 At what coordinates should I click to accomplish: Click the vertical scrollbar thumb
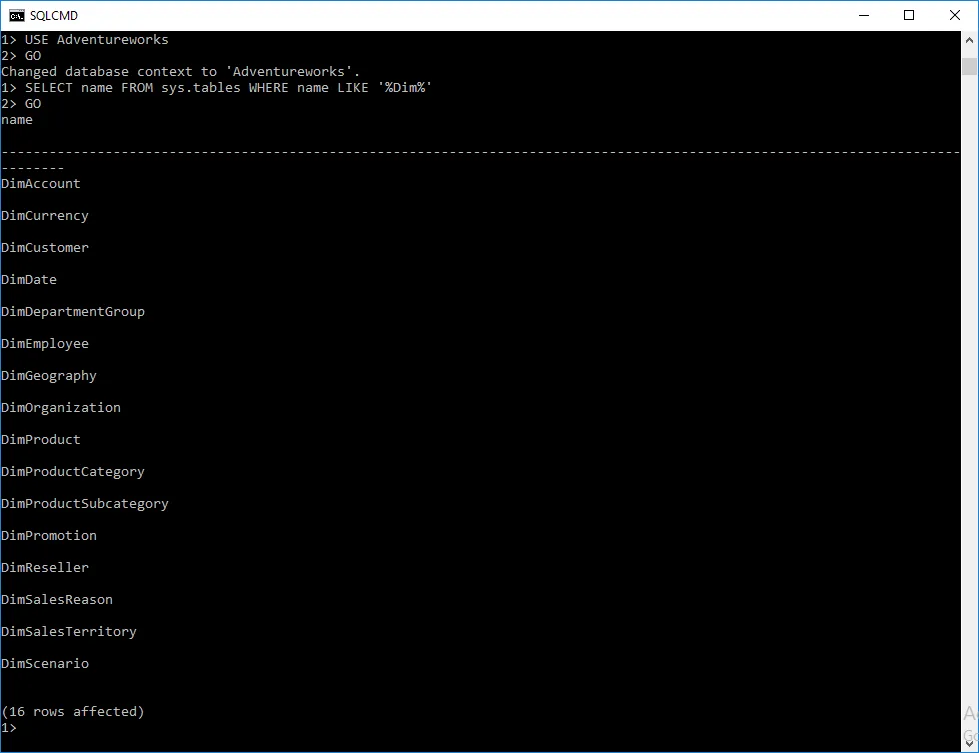(x=969, y=66)
